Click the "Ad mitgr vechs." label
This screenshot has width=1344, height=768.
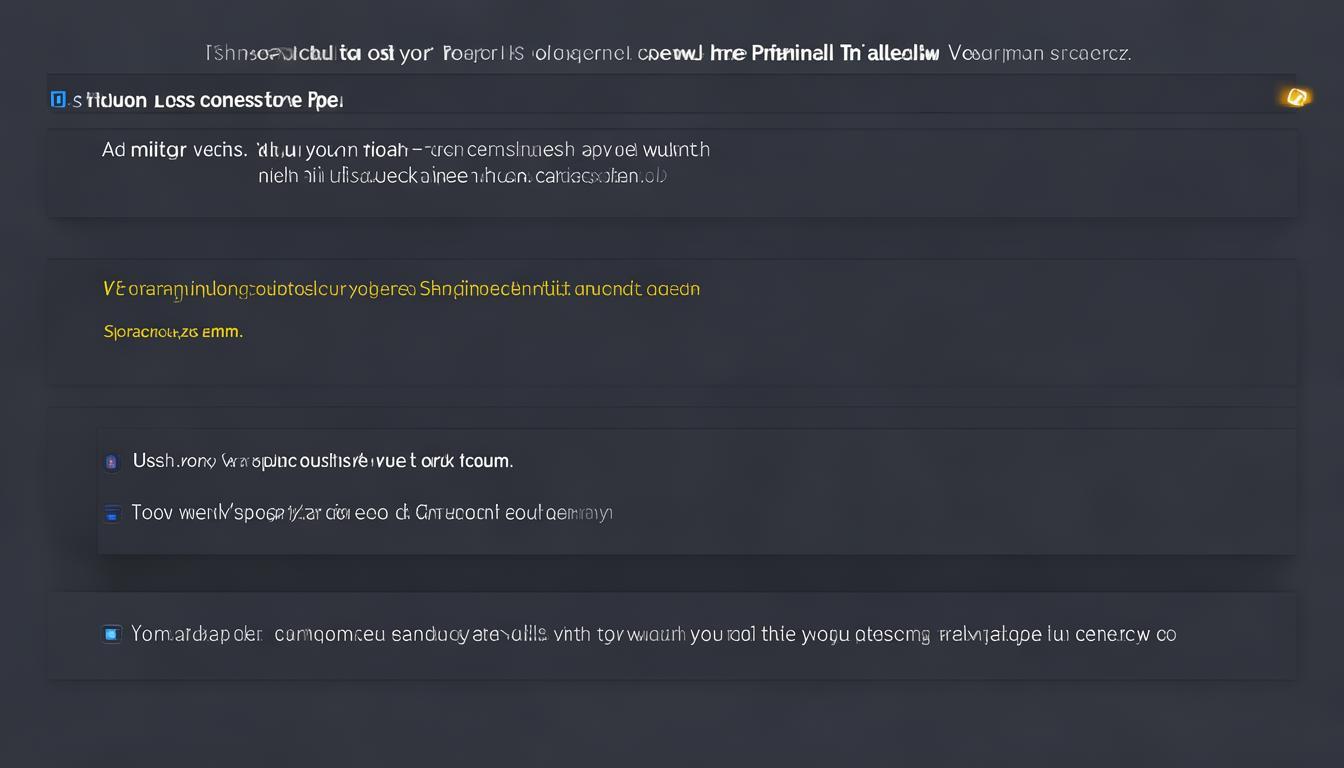click(174, 150)
